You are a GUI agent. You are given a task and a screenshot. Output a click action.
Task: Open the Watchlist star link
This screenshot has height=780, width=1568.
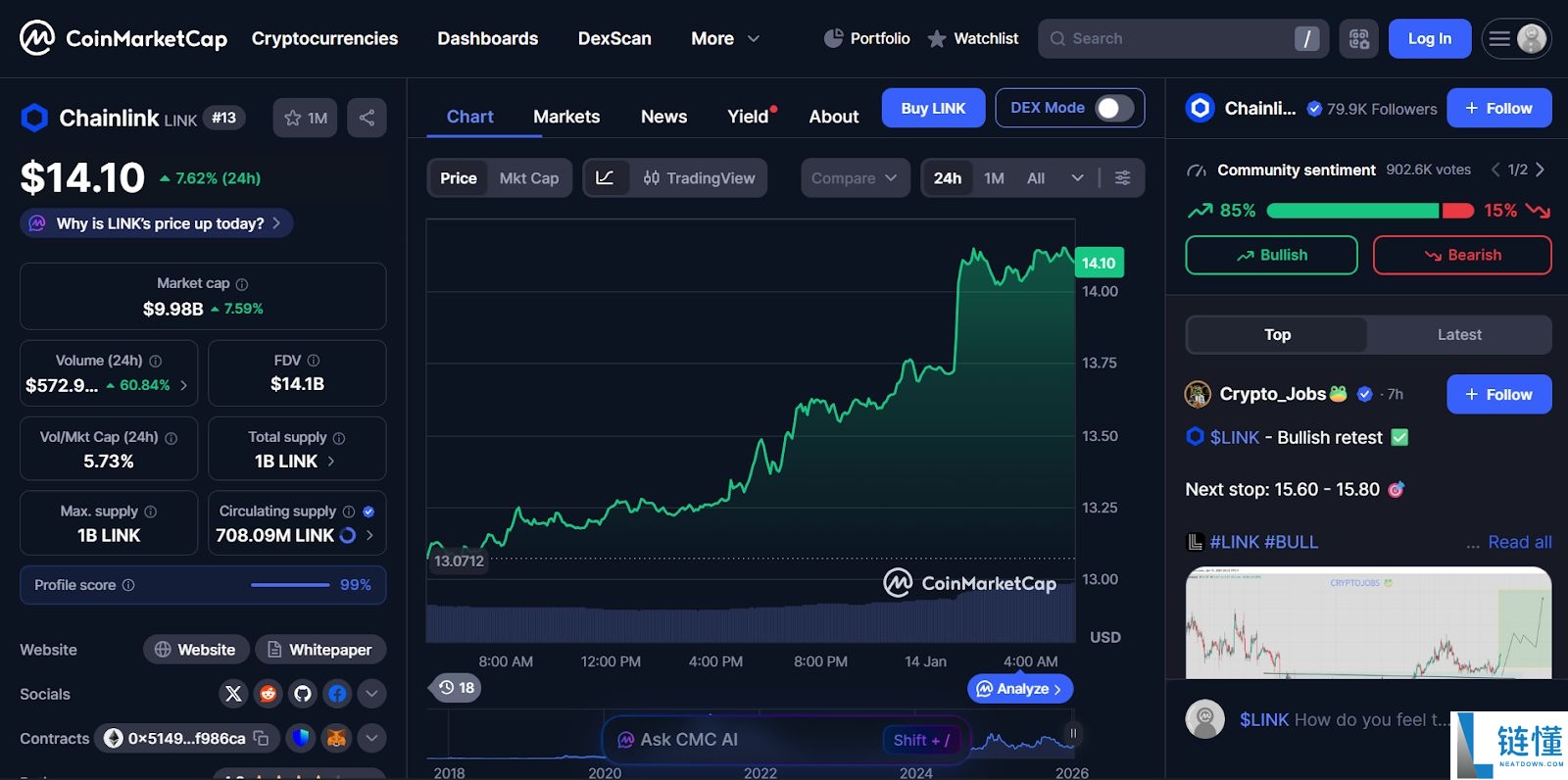pos(972,38)
